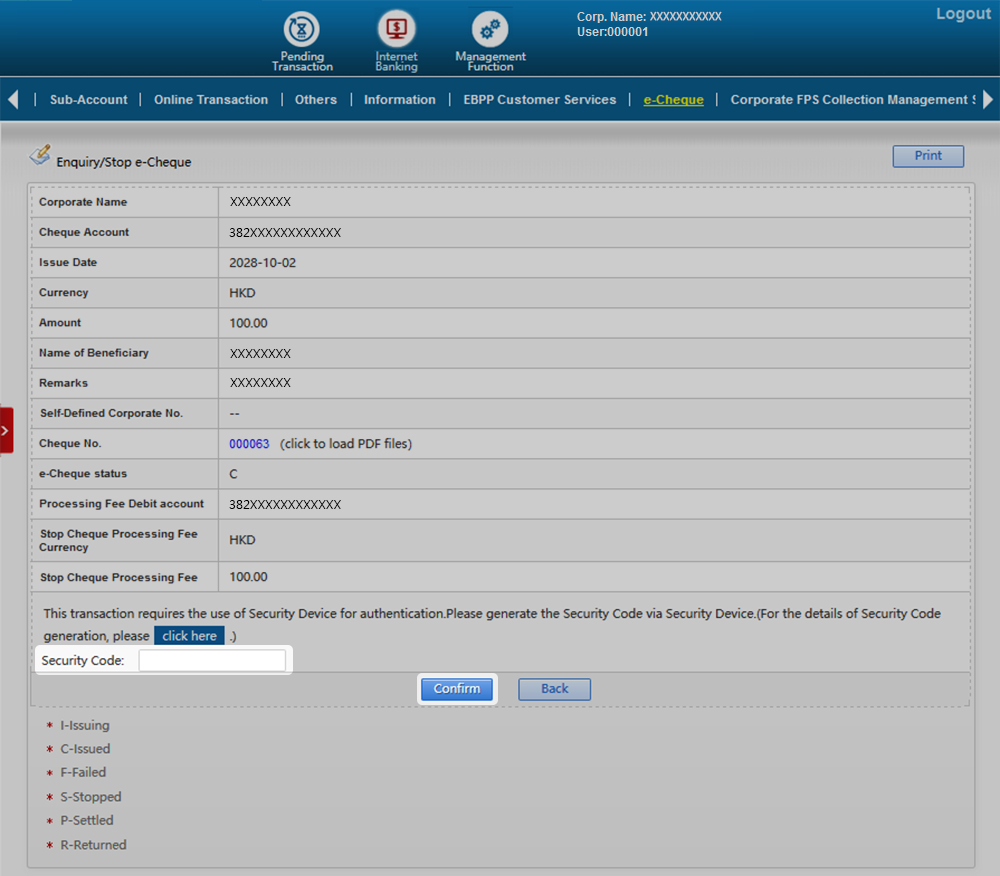Select the e-Cheque menu tab
Image resolution: width=1000 pixels, height=876 pixels.
point(673,100)
